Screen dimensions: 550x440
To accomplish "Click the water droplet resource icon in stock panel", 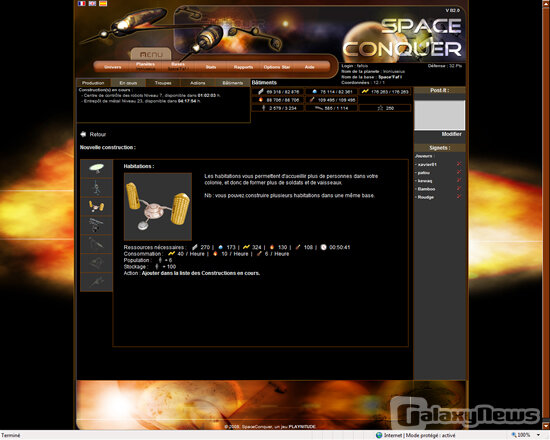I will tap(315, 92).
